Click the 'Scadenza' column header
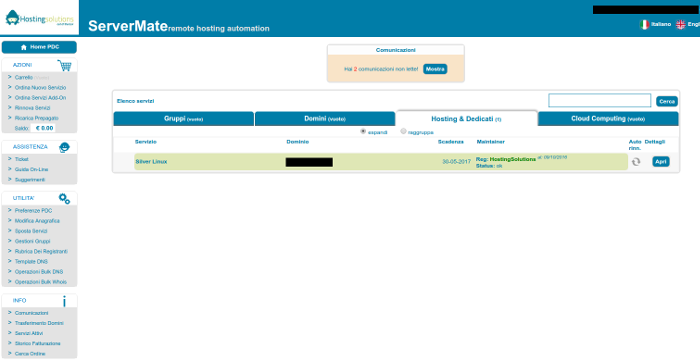700x361 pixels. tap(450, 142)
